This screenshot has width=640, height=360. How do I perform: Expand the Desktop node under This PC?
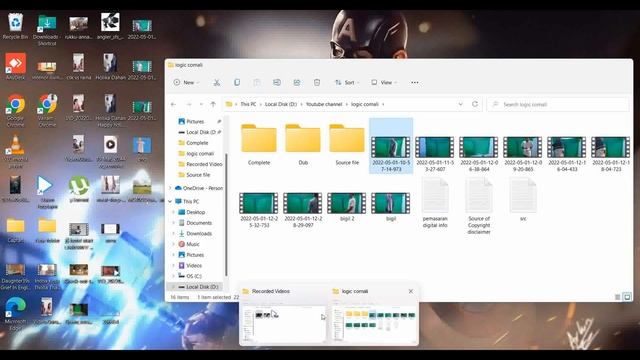click(173, 212)
